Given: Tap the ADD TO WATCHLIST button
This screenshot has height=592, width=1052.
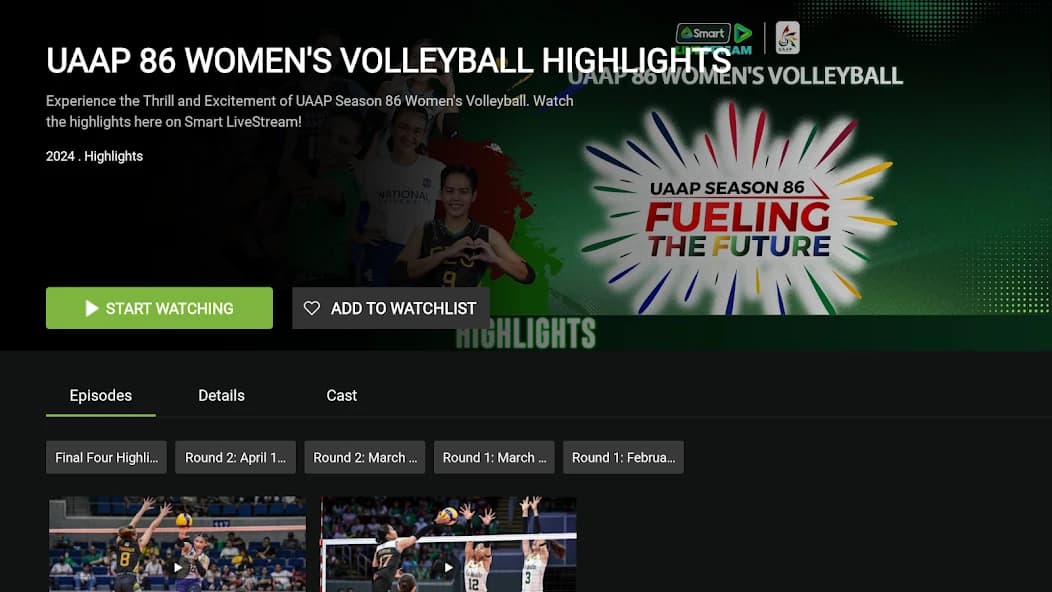Looking at the screenshot, I should pos(391,309).
